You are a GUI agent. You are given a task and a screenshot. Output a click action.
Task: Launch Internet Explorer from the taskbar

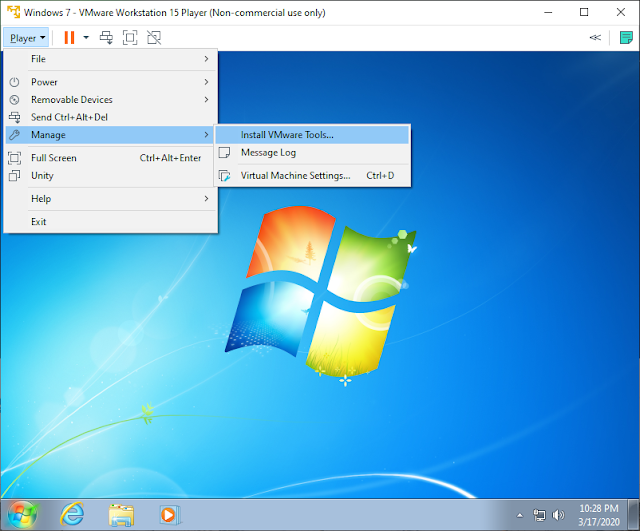72,514
